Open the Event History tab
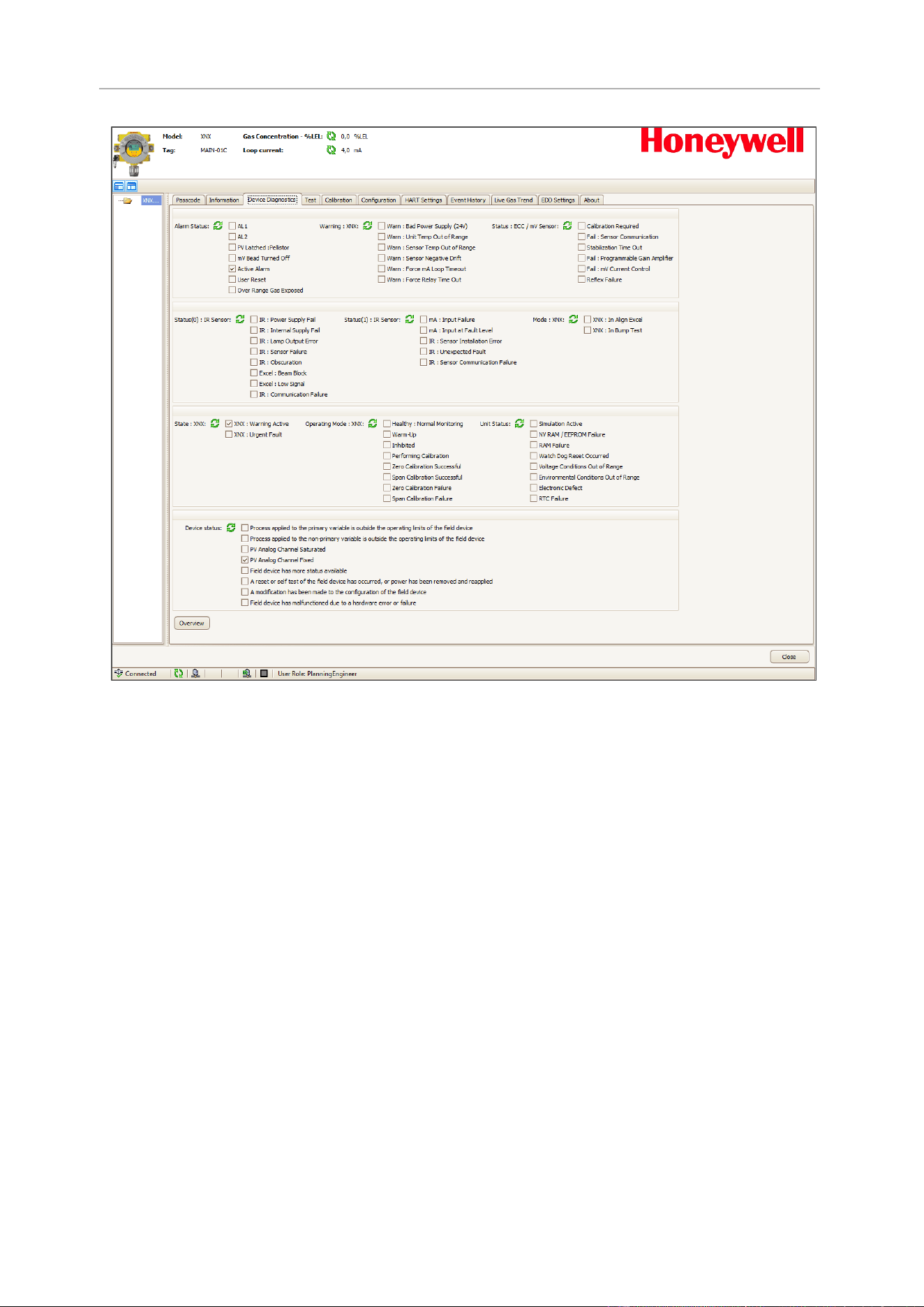Image resolution: width=924 pixels, height=1307 pixels. click(x=468, y=200)
